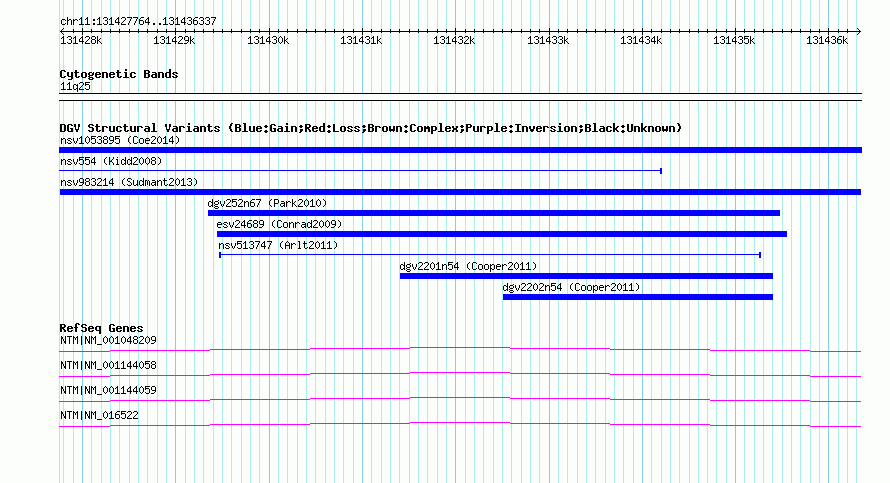Click the 131430k ruler label
The height and width of the screenshot is (483, 890).
268,40
